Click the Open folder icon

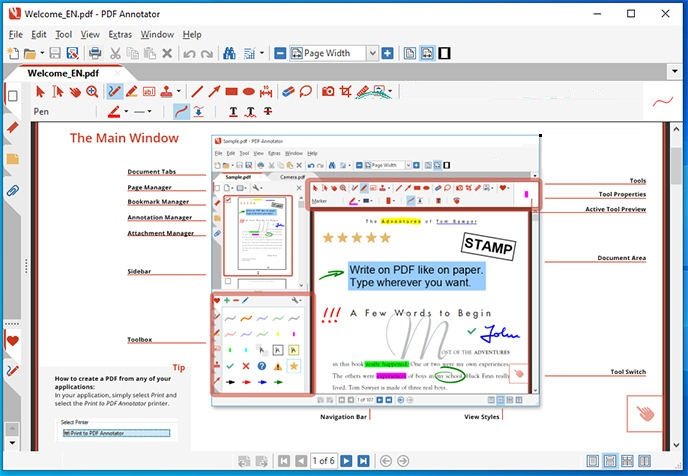point(29,54)
